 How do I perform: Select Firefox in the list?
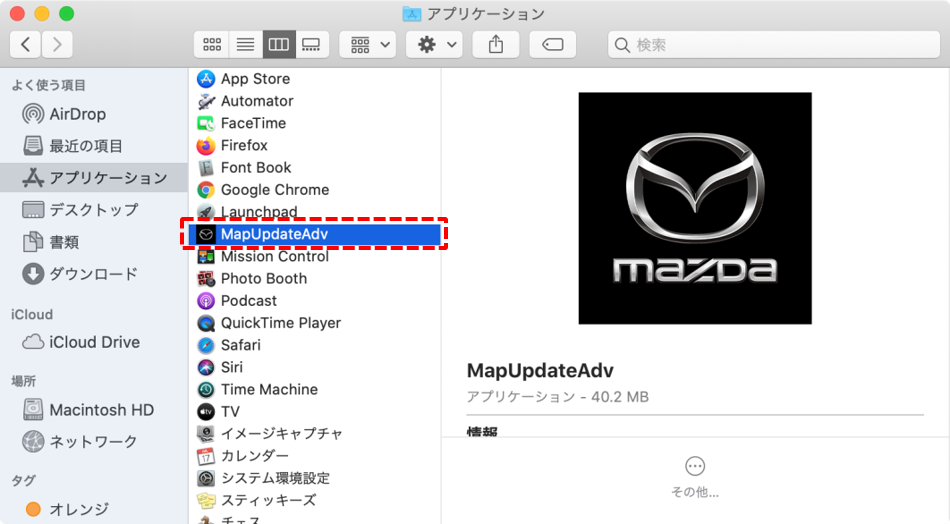[x=315, y=145]
